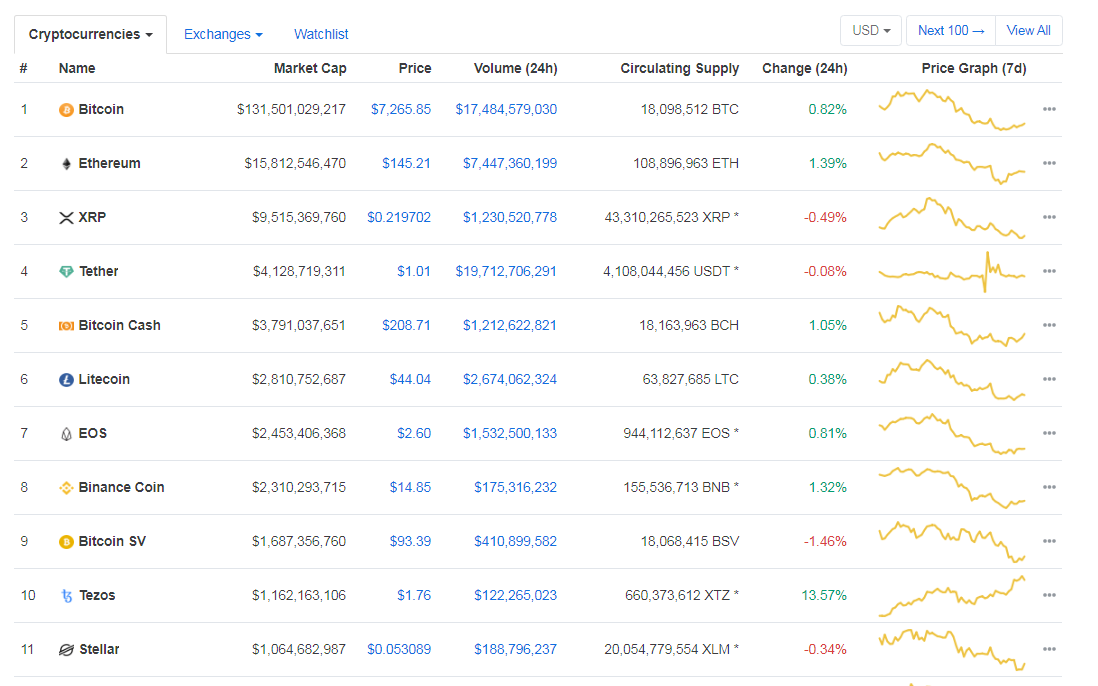
Task: Sort by the Name column header
Action: 77,69
